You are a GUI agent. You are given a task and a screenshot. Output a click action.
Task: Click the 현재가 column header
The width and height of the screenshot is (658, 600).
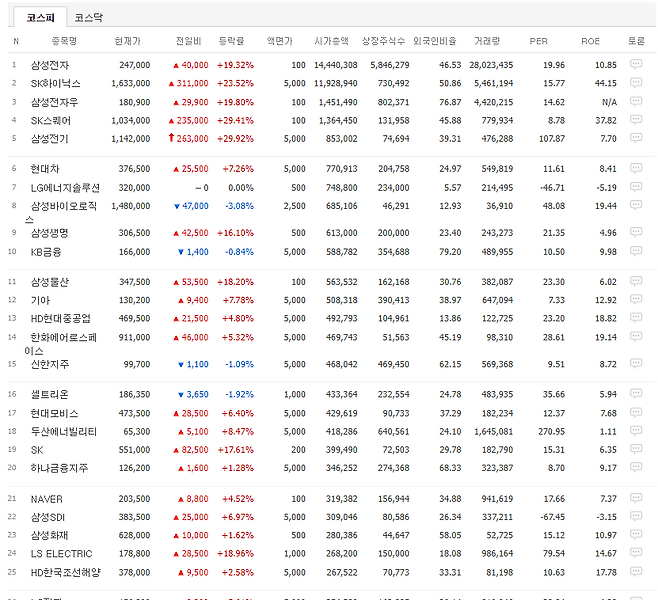128,41
